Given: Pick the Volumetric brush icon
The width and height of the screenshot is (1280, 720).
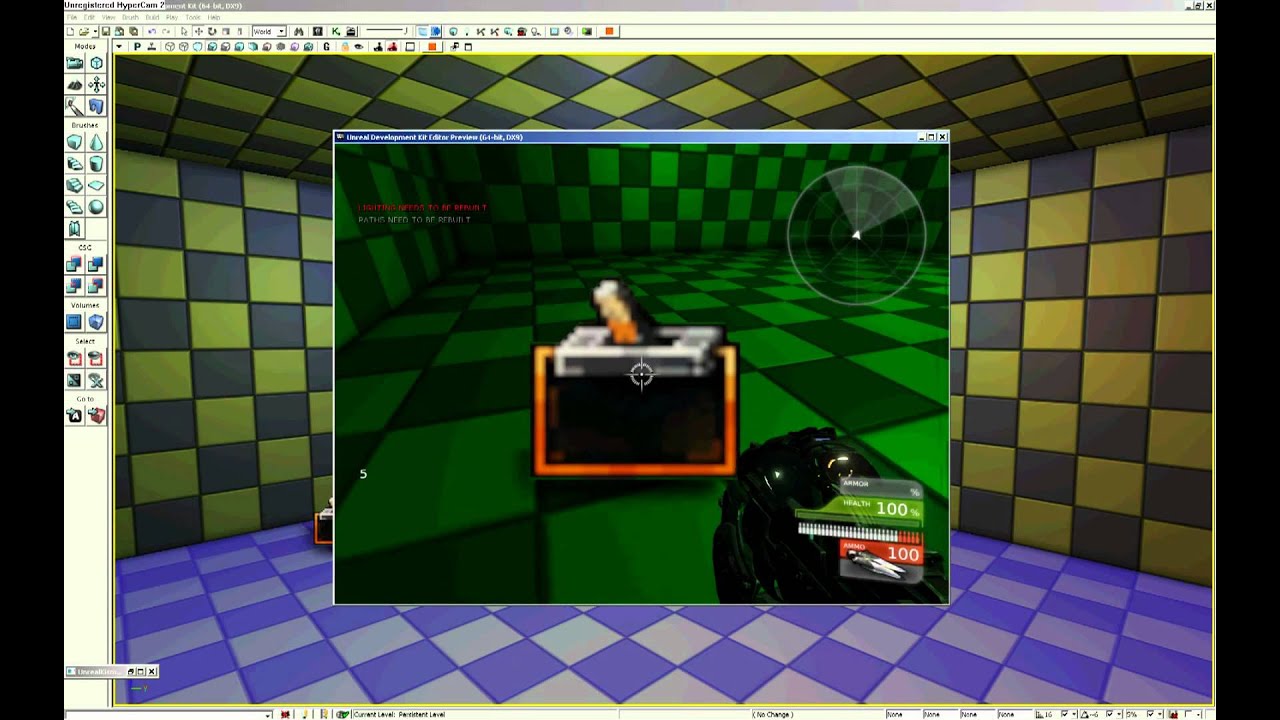Looking at the screenshot, I should coord(74,228).
